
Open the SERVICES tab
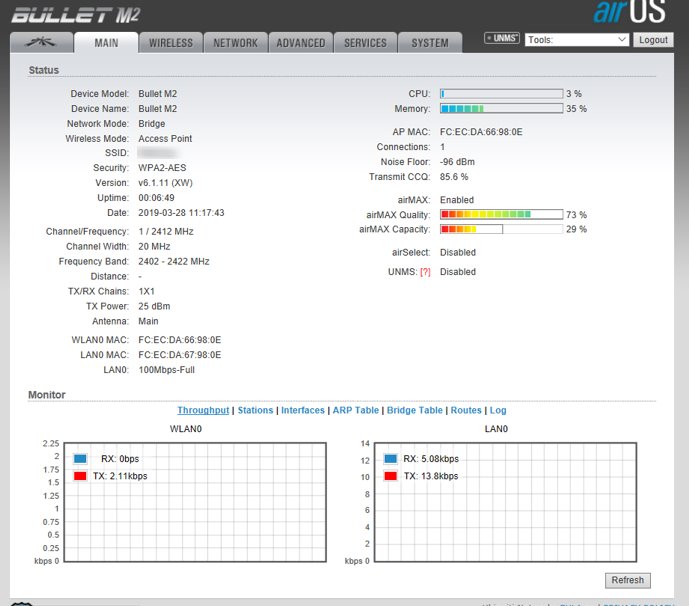365,43
